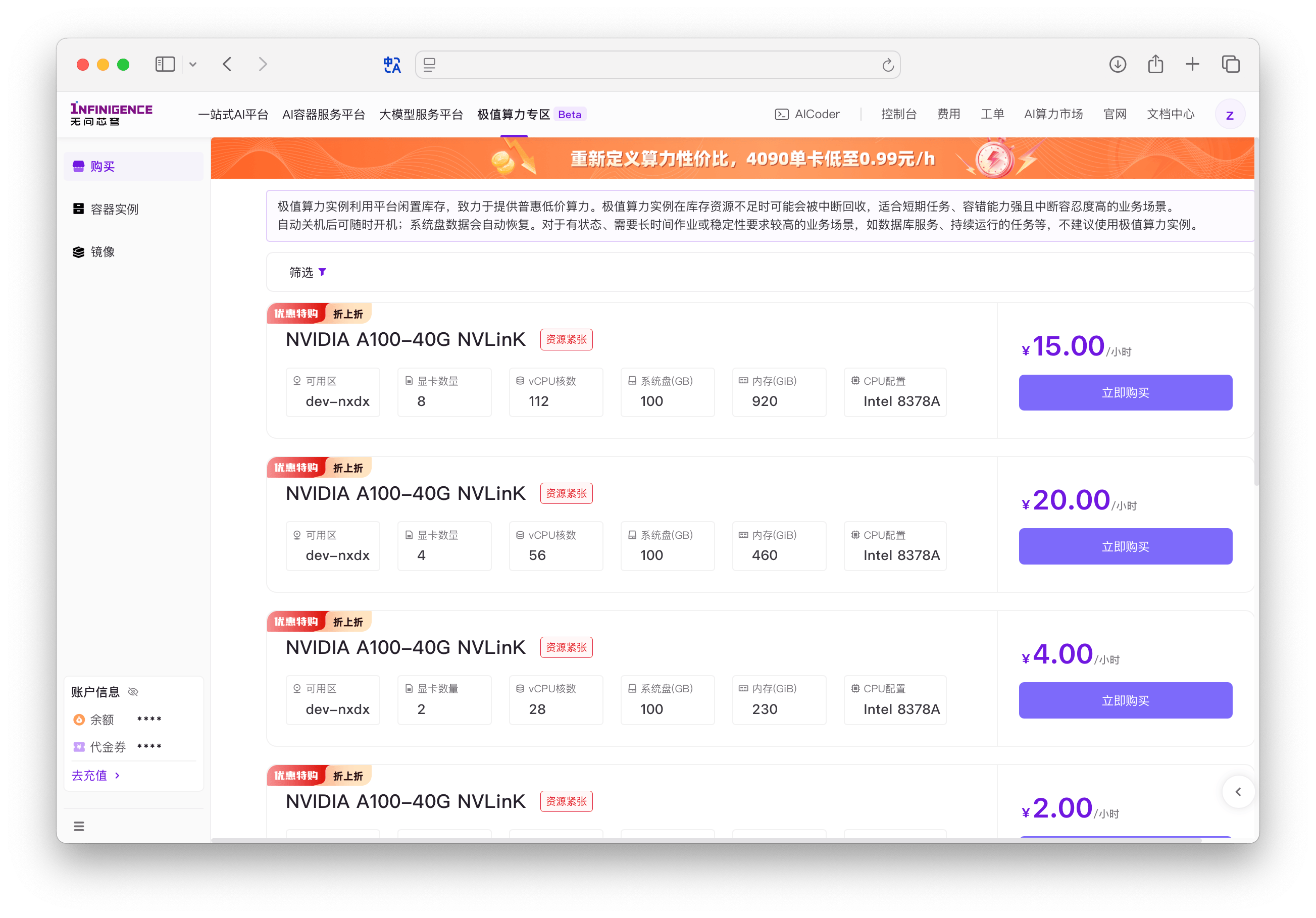
Task: Select 购买 in the left sidebar
Action: 133,166
